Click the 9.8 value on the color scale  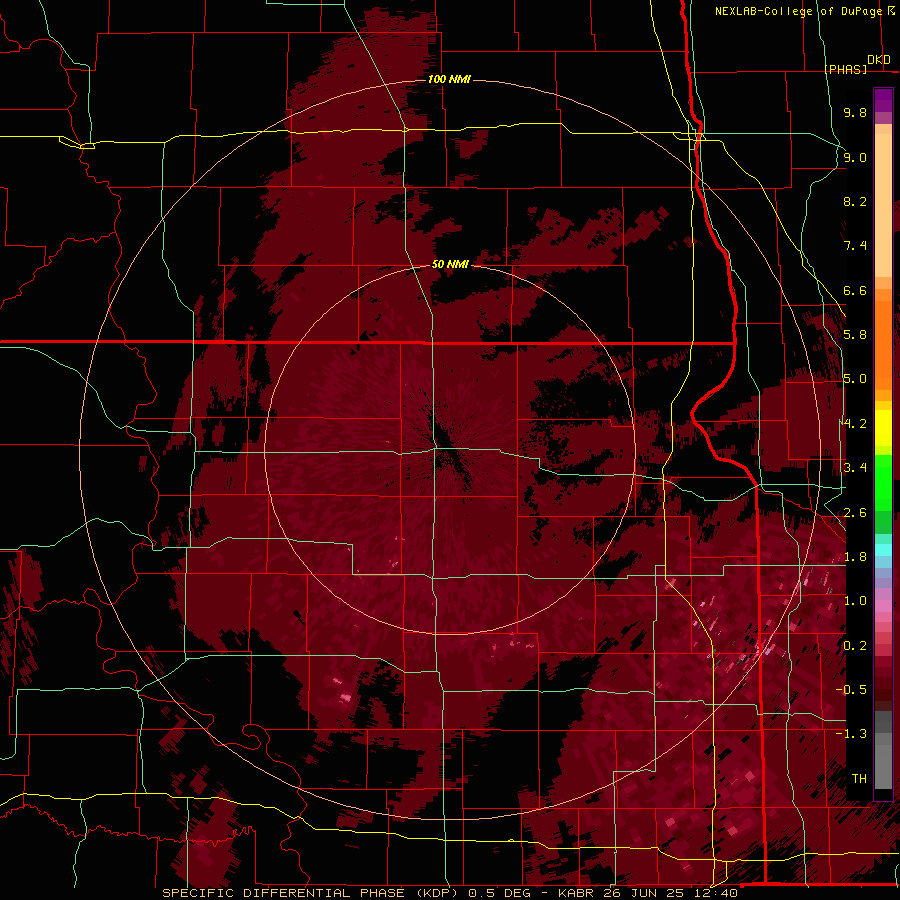pyautogui.click(x=855, y=112)
